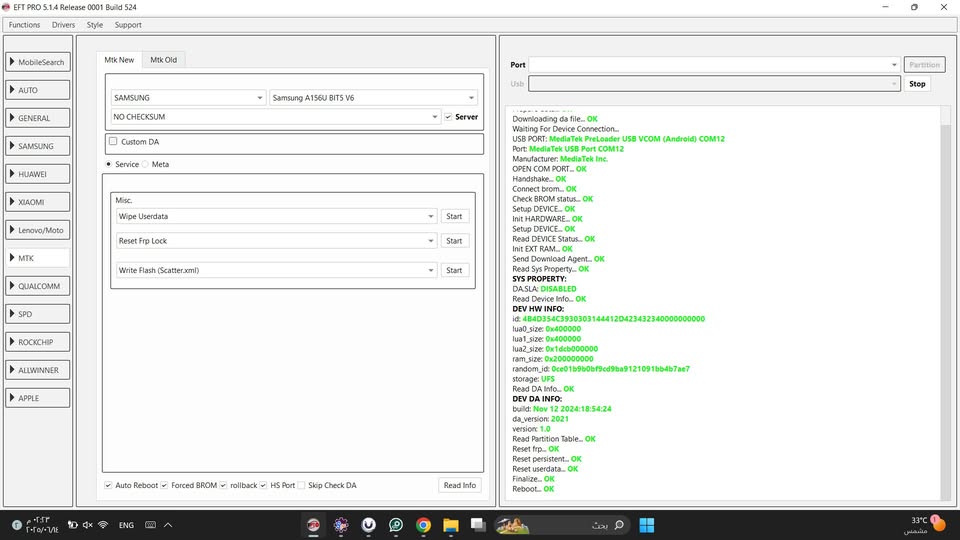The height and width of the screenshot is (540, 960).
Task: Open the SAMSUNG sidebar section
Action: coord(38,146)
